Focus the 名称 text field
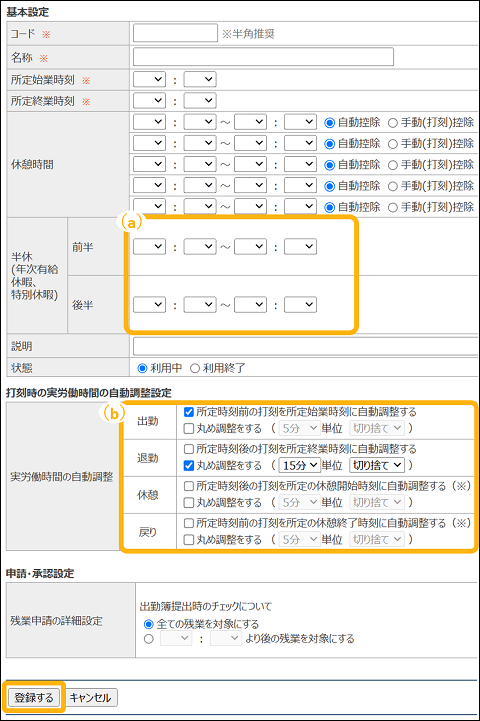Image resolution: width=480 pixels, height=721 pixels. point(263,57)
